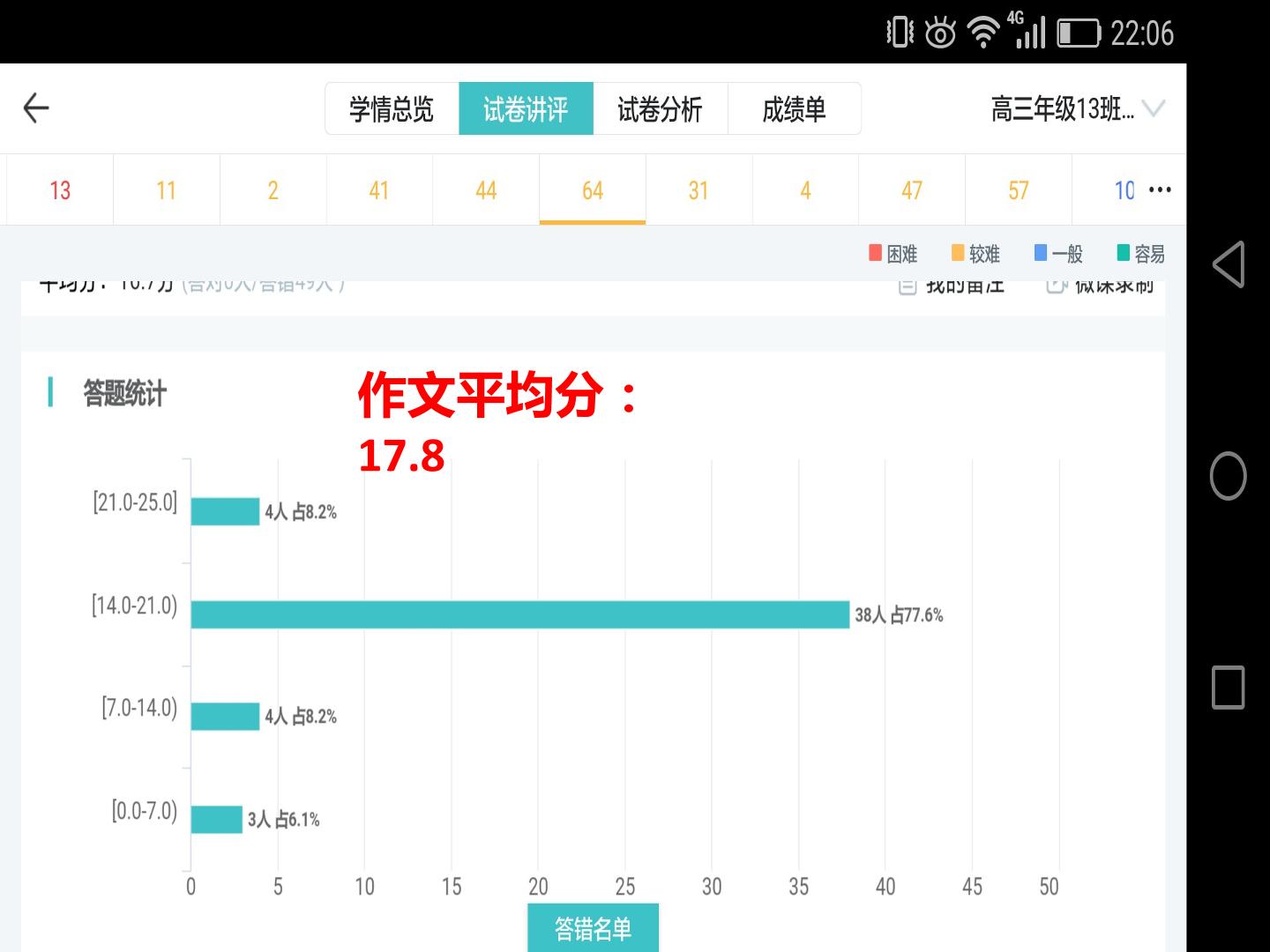The height and width of the screenshot is (952, 1270).
Task: Click the blue 一般 legend marker
Action: (x=1041, y=253)
